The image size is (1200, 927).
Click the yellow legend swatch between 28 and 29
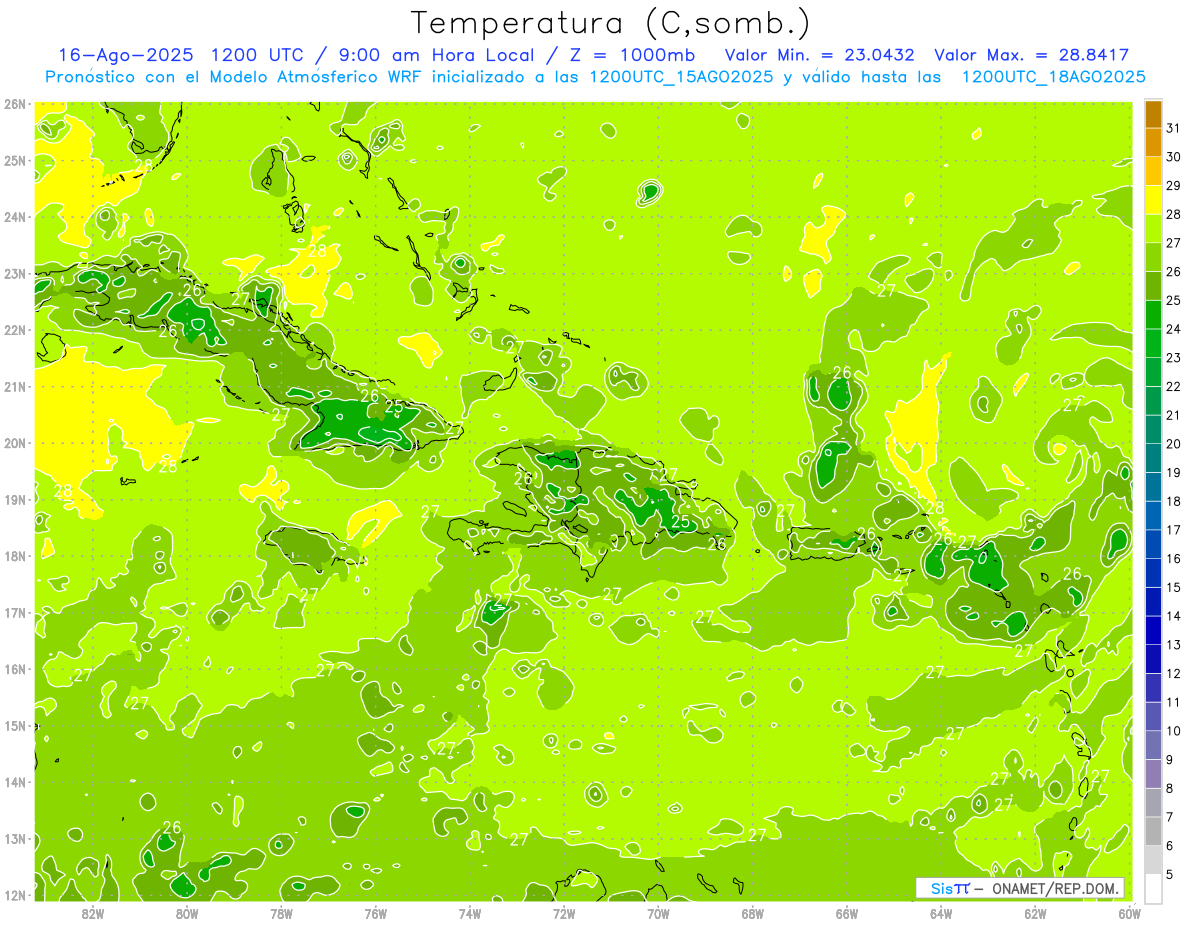point(1153,200)
